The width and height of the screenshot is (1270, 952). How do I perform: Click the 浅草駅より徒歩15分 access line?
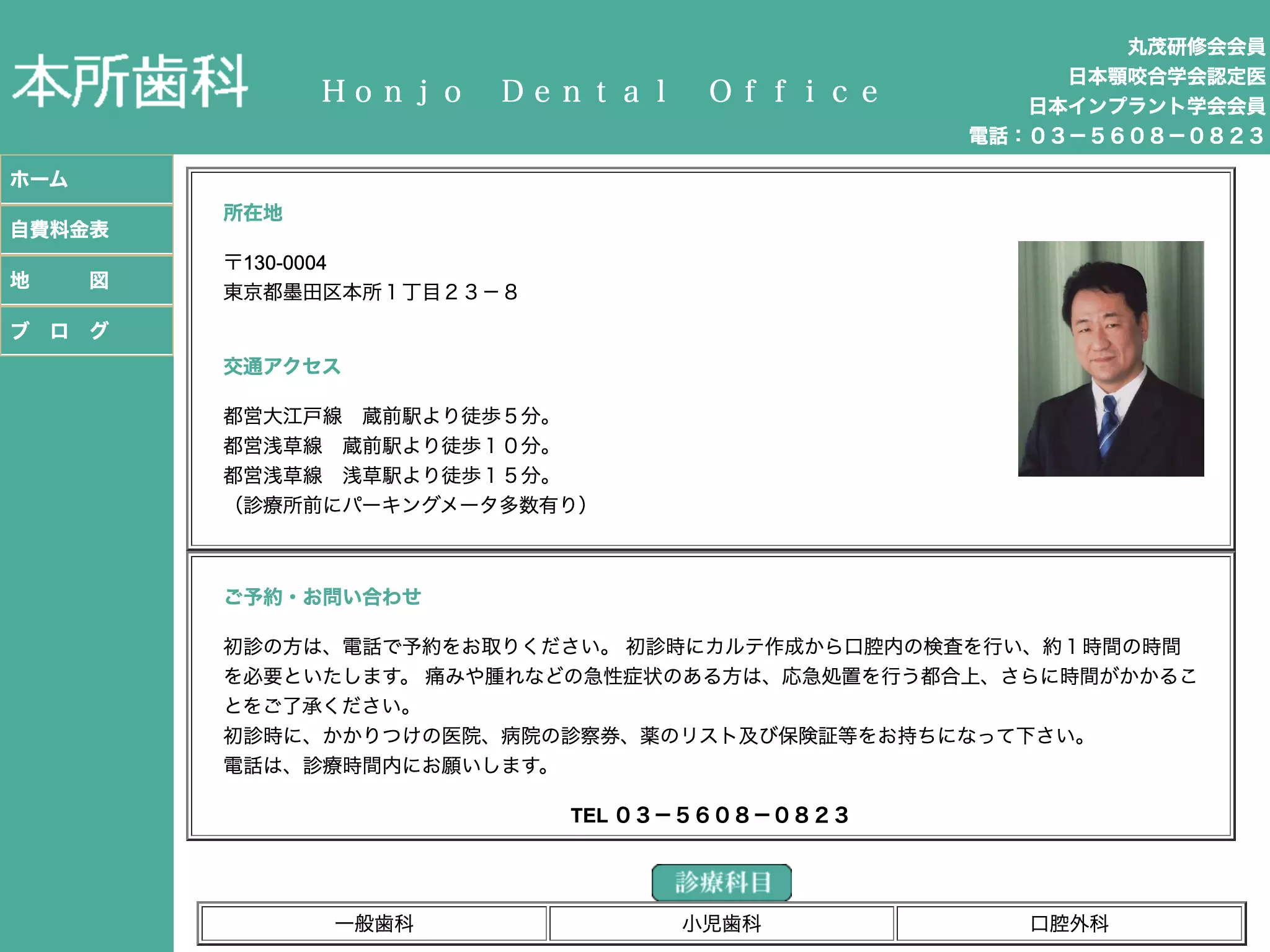pyautogui.click(x=388, y=475)
